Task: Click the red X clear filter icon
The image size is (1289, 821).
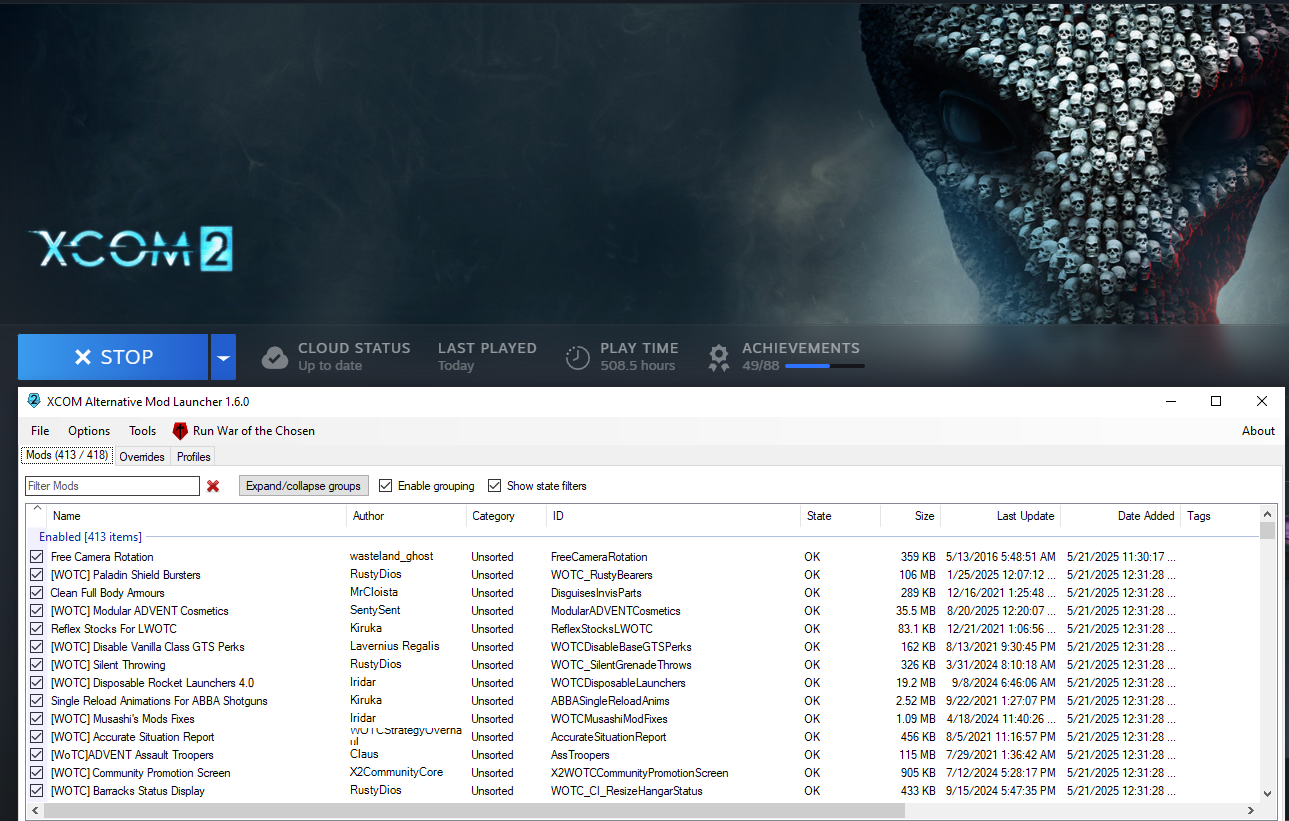Action: (213, 486)
